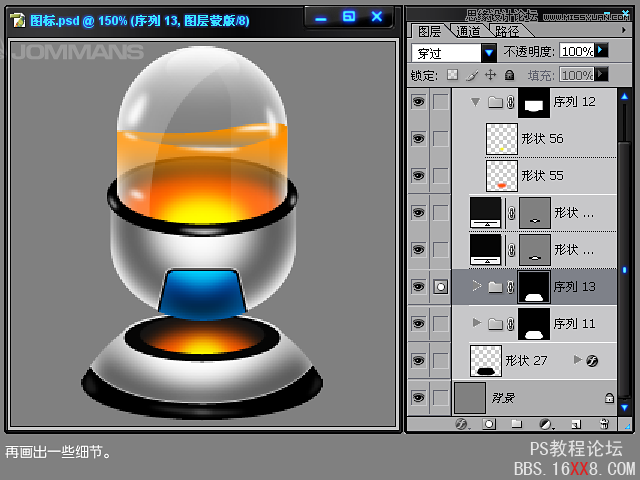Switch to the 路径 tab
640x480 pixels.
click(x=507, y=31)
